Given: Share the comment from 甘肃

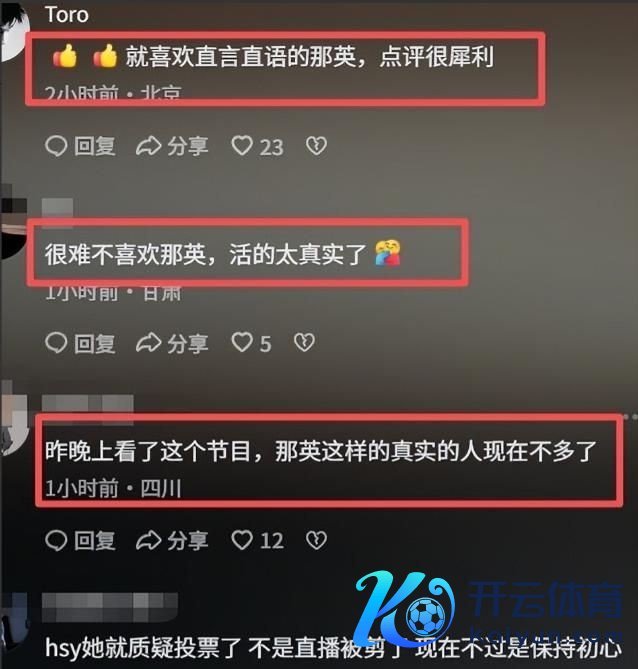Looking at the screenshot, I should click(172, 343).
